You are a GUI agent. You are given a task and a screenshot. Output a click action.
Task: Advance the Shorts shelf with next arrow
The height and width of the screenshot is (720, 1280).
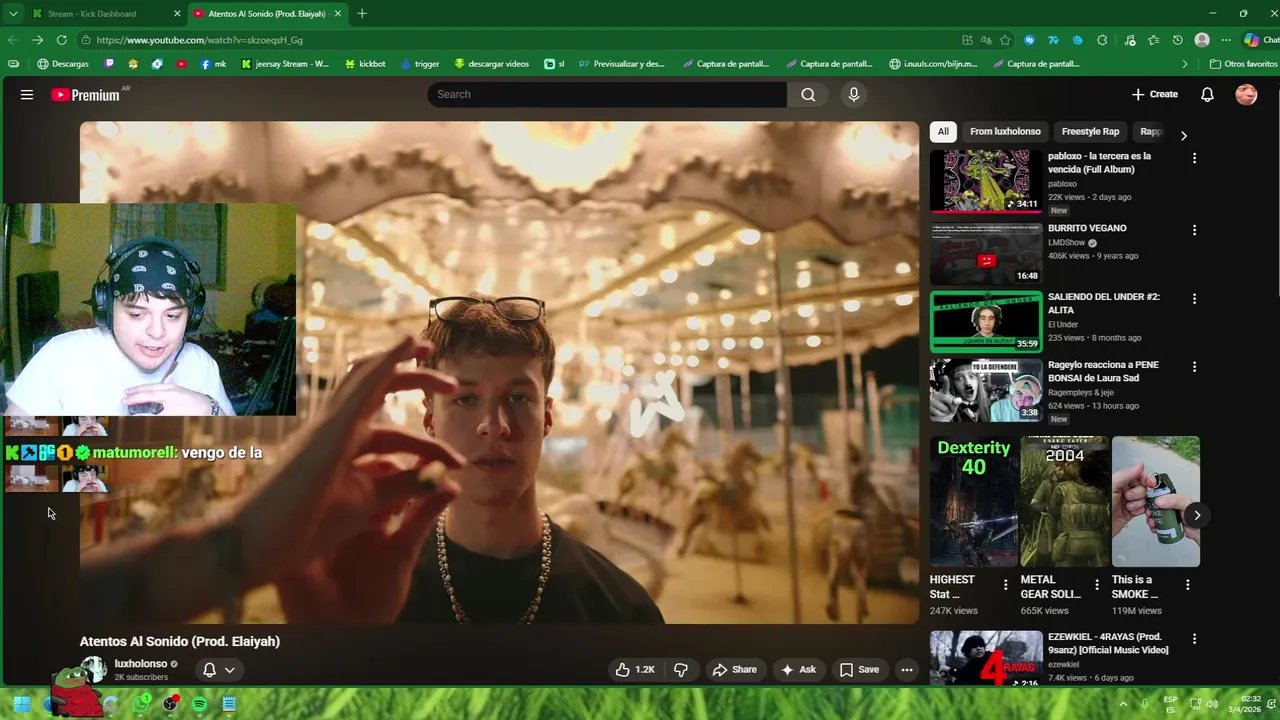tap(1197, 515)
